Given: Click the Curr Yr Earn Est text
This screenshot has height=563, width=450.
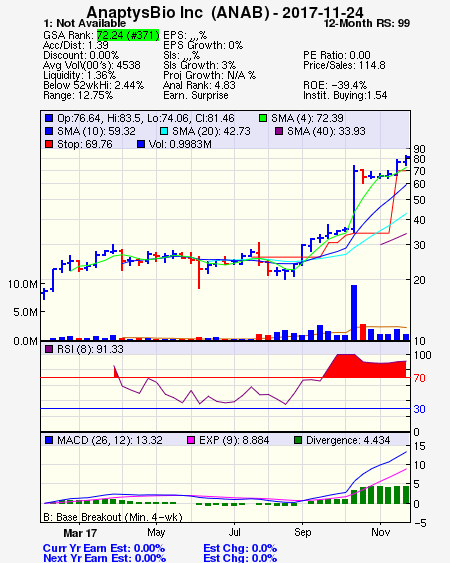Looking at the screenshot, I should tap(104, 549).
